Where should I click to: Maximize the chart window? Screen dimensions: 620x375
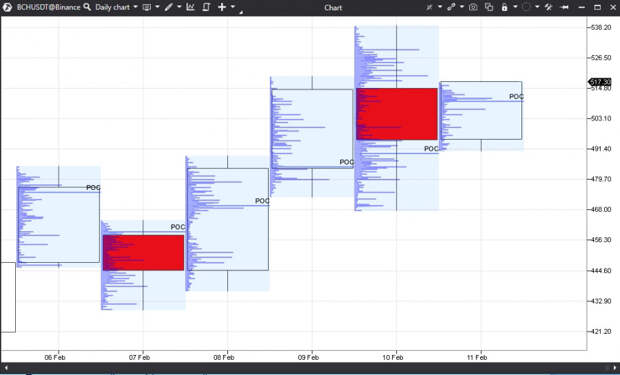(x=597, y=7)
